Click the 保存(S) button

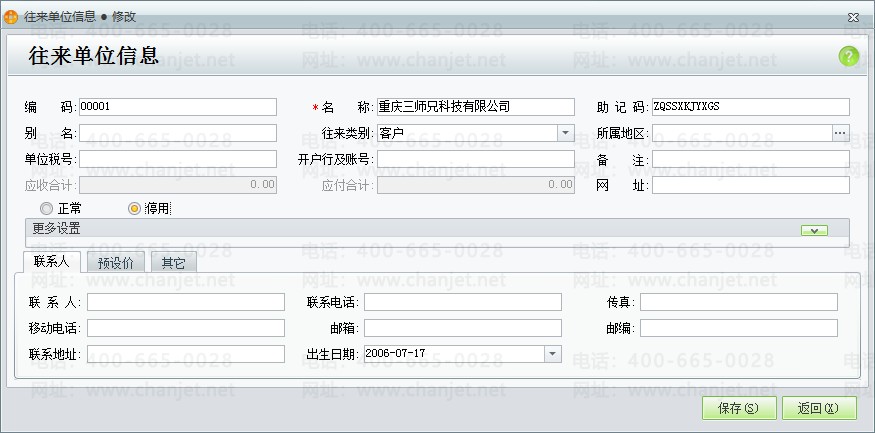(x=739, y=408)
